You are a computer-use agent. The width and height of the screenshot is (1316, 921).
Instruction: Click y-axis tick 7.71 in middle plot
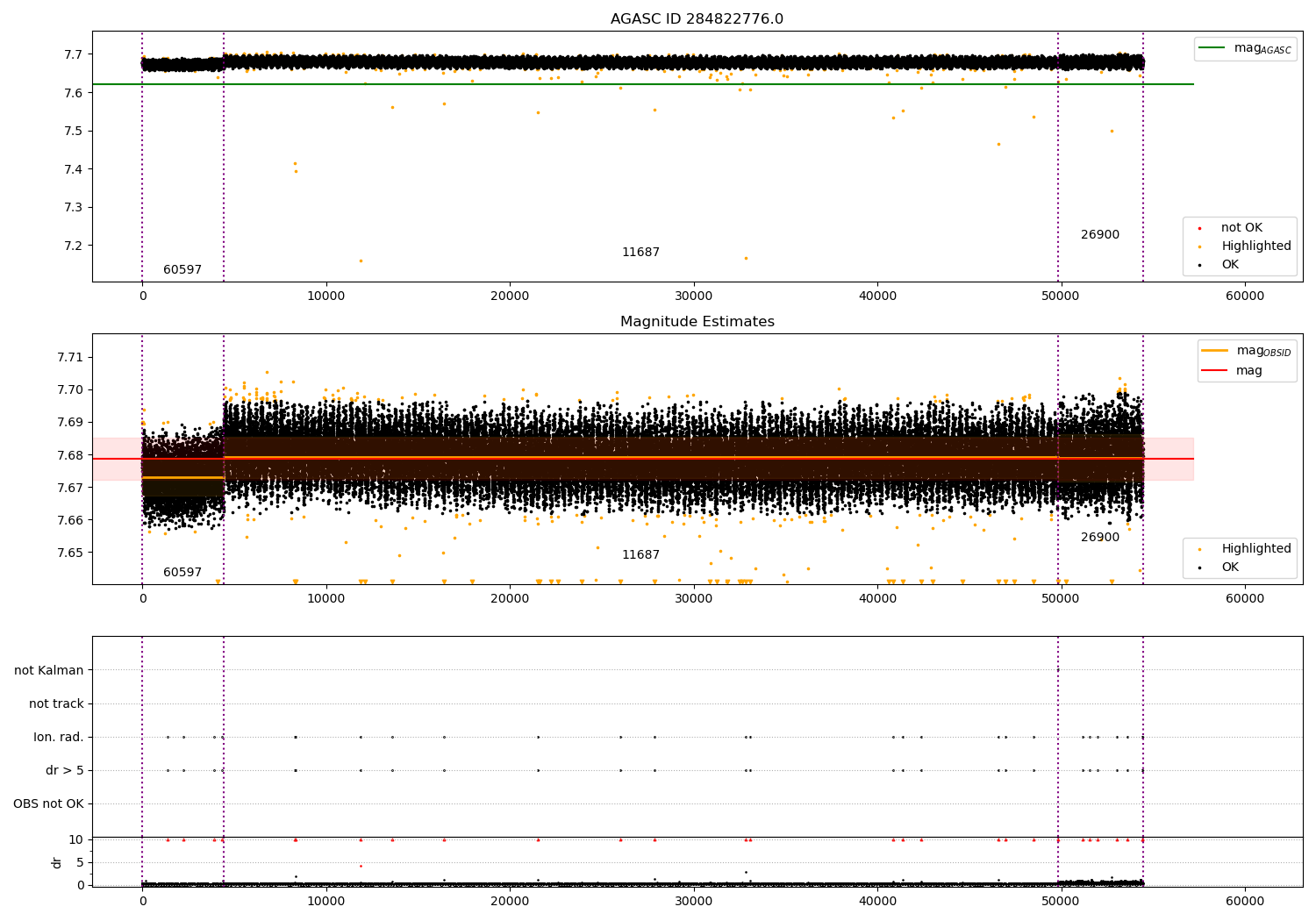click(x=70, y=357)
